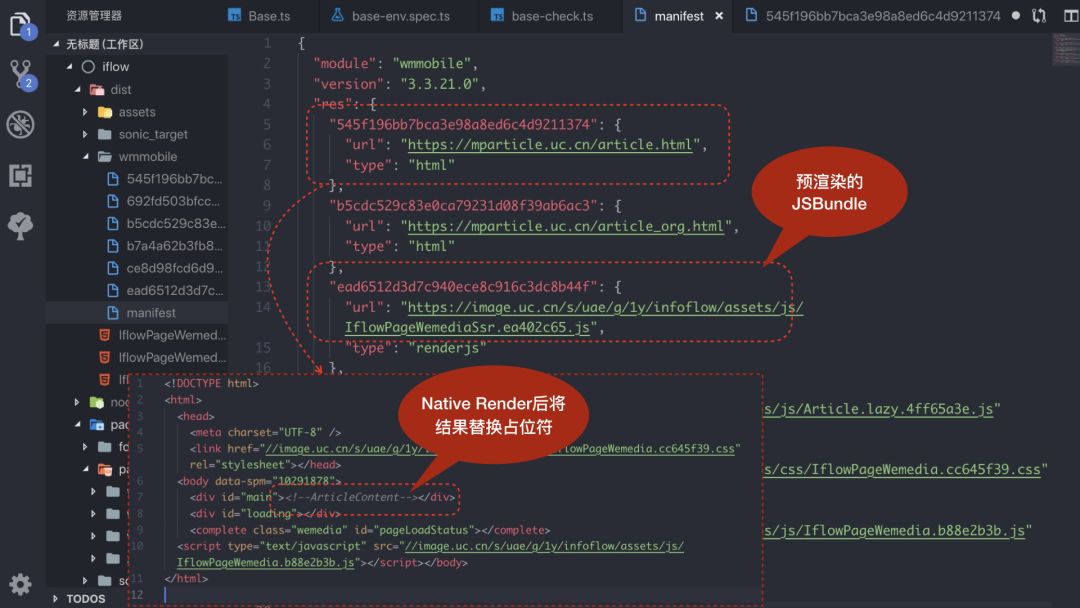Click the "module" key on line 2
This screenshot has width=1080, height=608.
(x=345, y=63)
